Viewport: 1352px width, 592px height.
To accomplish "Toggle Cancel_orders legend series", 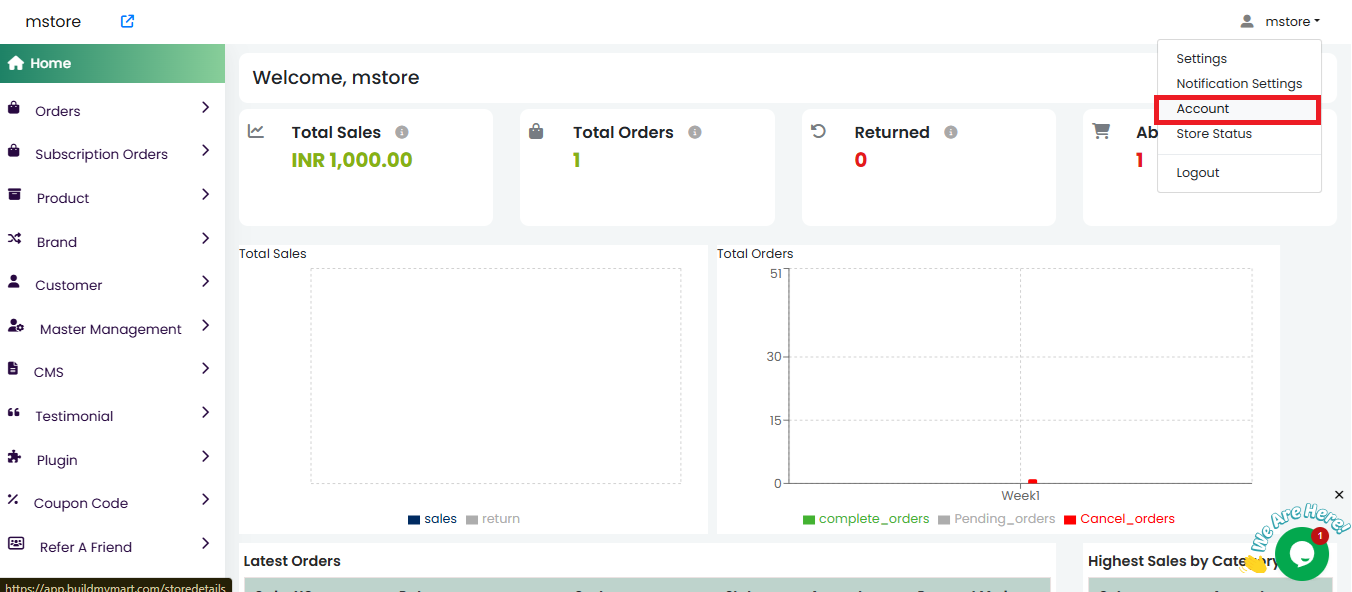I will point(1118,519).
